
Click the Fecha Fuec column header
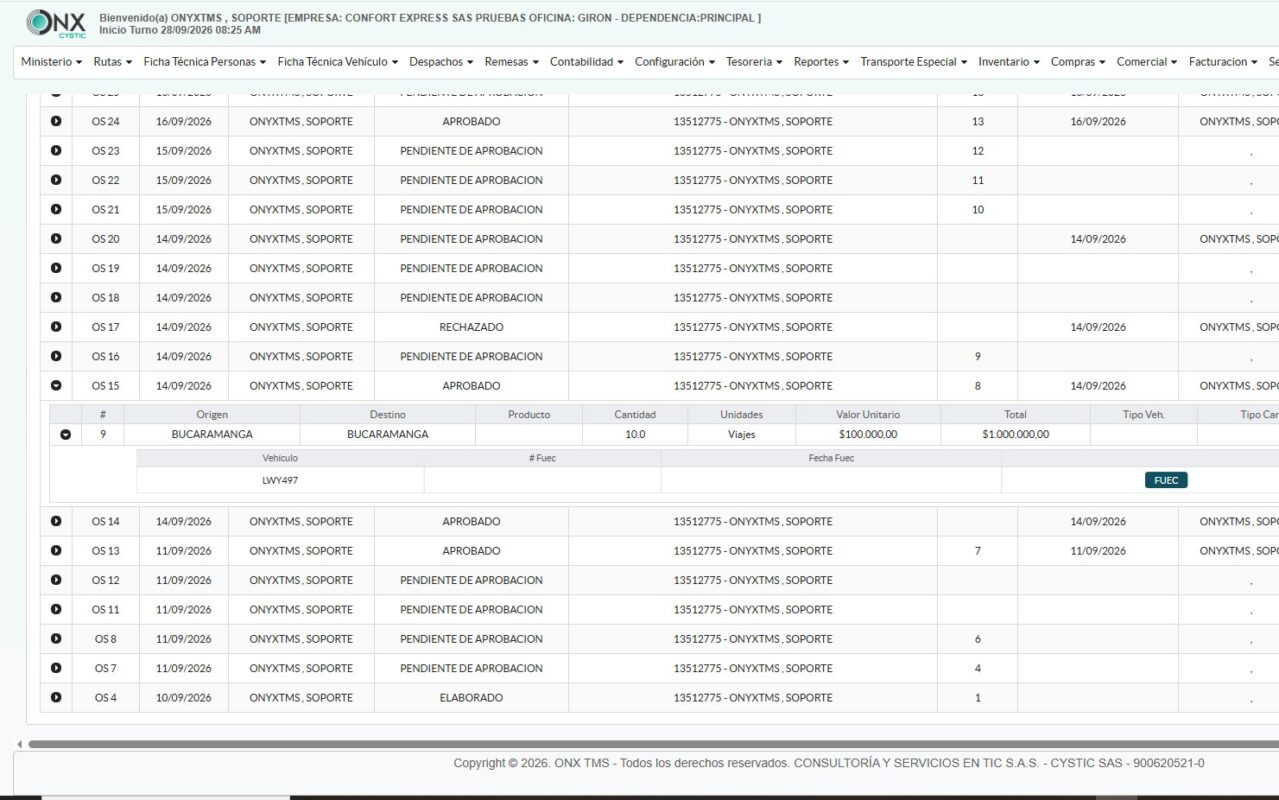(831, 458)
